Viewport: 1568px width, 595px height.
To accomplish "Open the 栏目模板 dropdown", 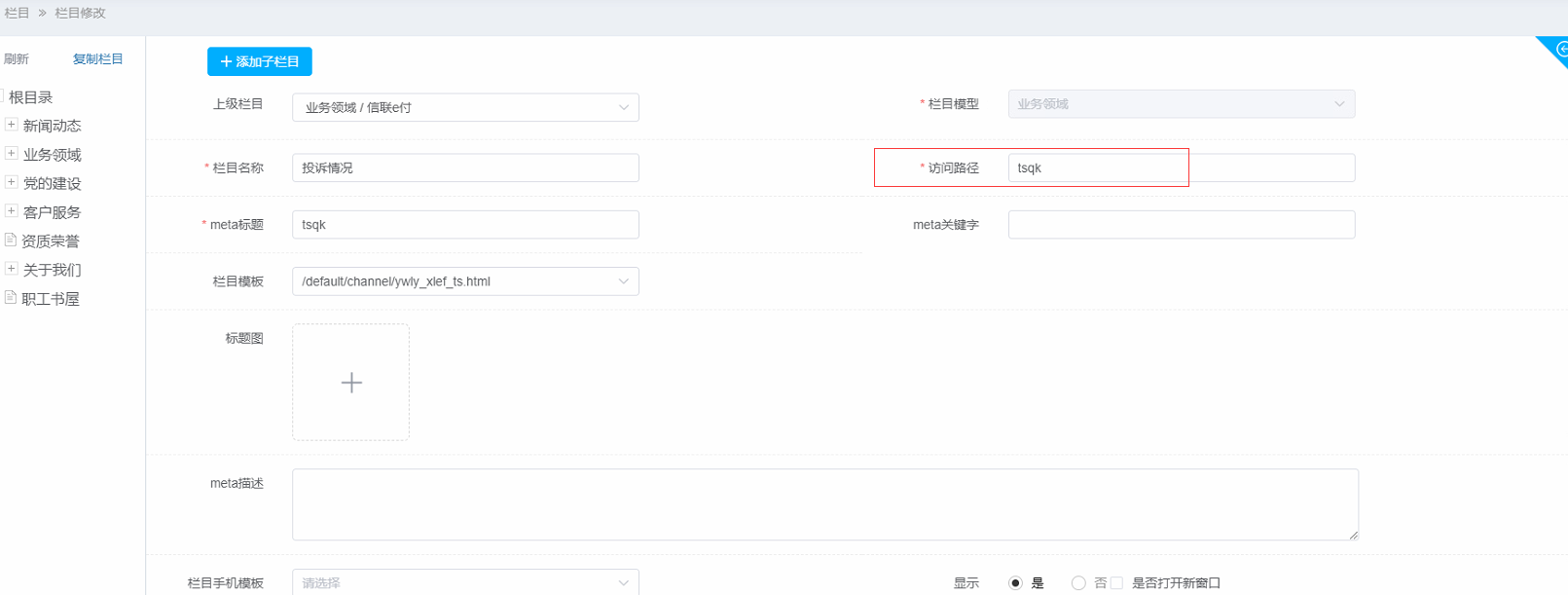I will pyautogui.click(x=465, y=281).
